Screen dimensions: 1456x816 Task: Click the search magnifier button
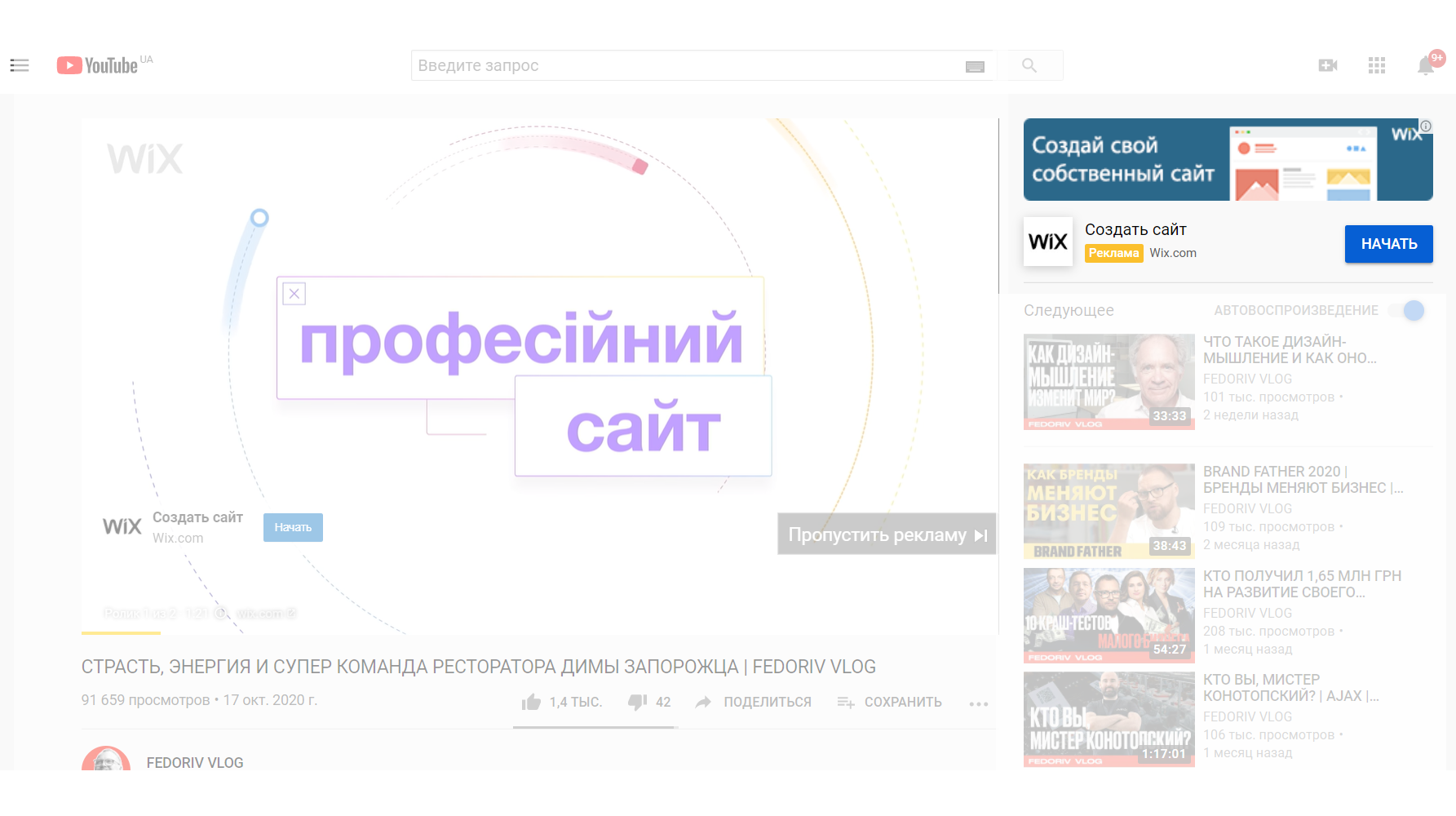(x=1029, y=65)
